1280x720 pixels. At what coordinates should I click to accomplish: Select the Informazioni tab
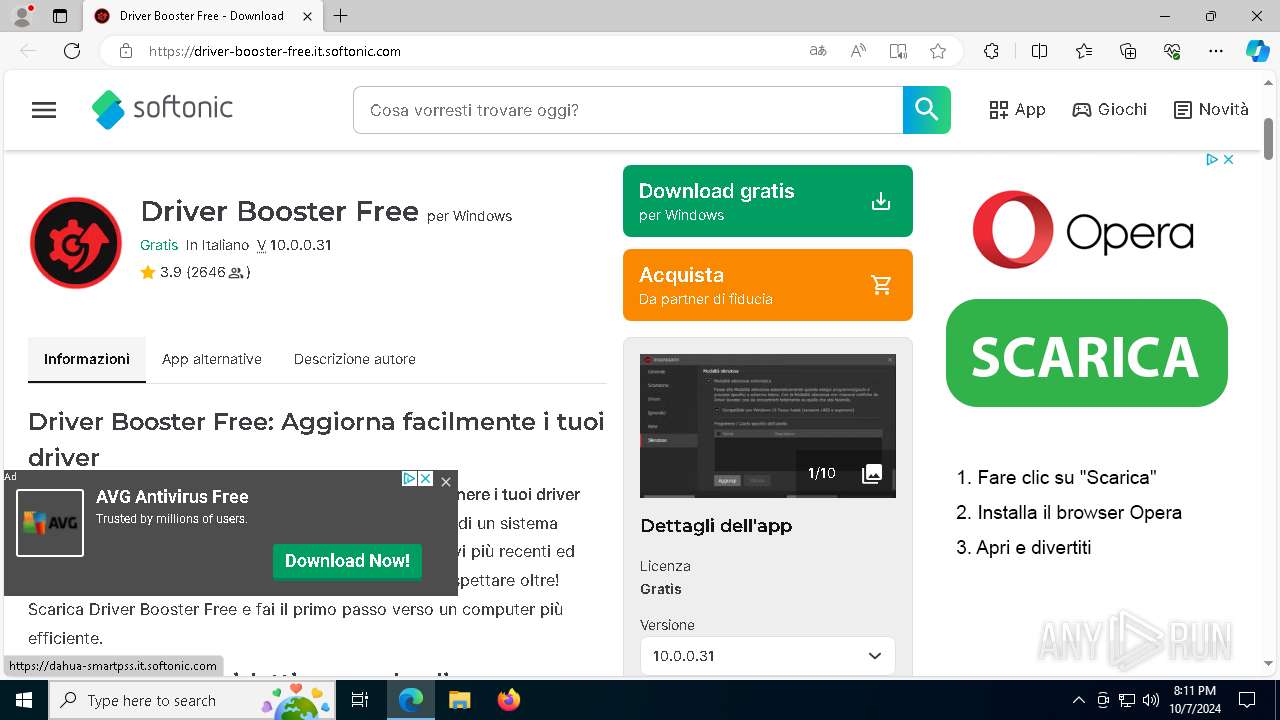[x=87, y=359]
